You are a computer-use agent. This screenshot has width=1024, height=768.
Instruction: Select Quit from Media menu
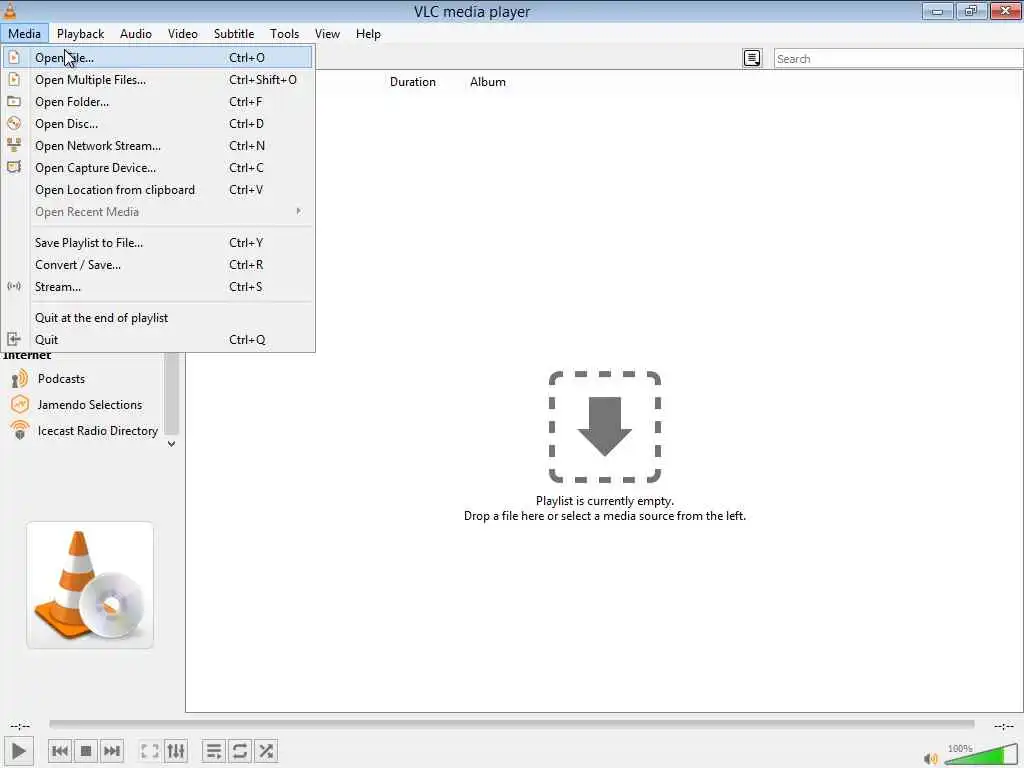click(158, 340)
